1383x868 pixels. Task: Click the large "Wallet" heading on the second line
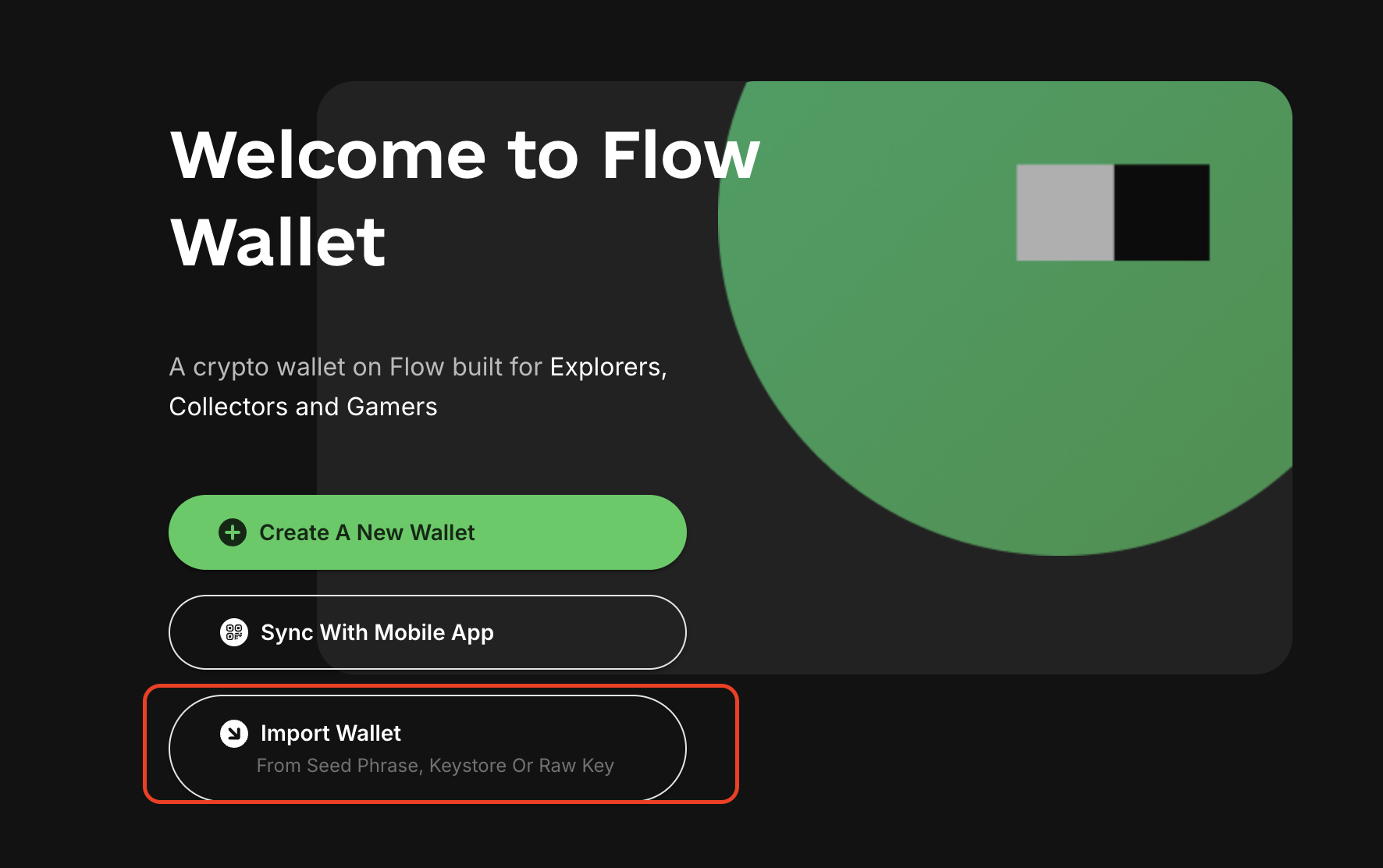[x=278, y=242]
